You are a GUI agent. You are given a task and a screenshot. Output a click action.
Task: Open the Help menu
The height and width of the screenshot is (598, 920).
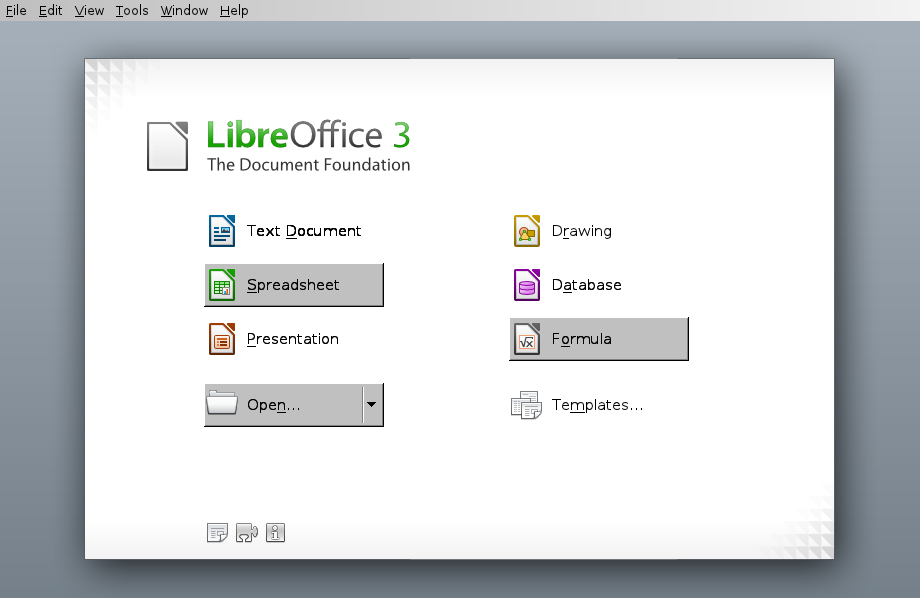pyautogui.click(x=234, y=11)
